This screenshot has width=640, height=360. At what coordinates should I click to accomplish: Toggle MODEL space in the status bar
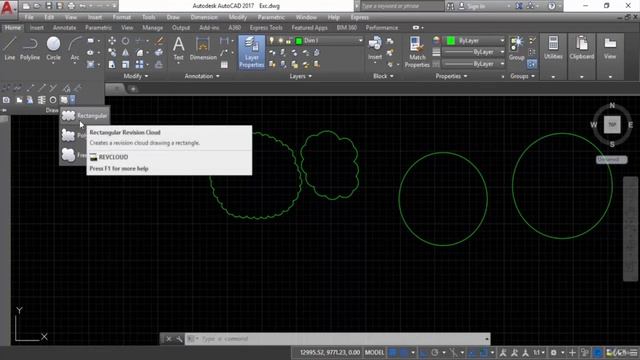(x=374, y=352)
